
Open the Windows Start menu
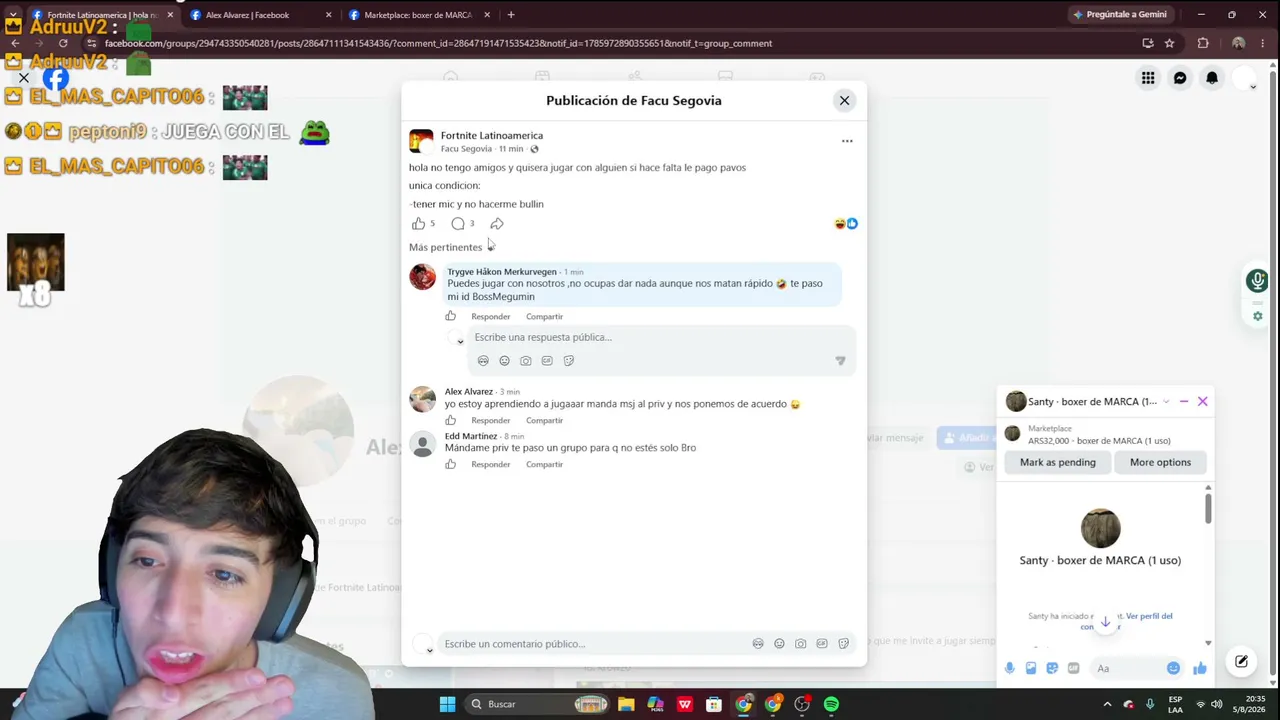447,704
